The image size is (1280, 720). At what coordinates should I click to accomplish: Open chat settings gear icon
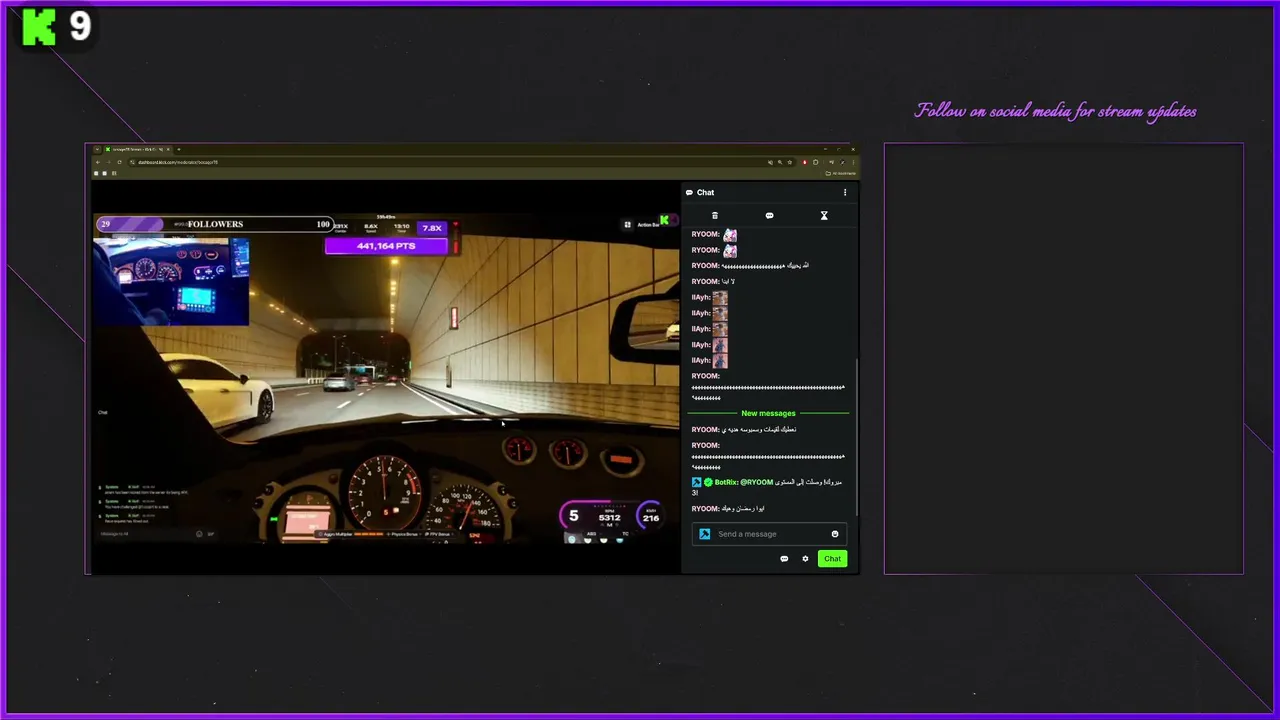click(805, 559)
